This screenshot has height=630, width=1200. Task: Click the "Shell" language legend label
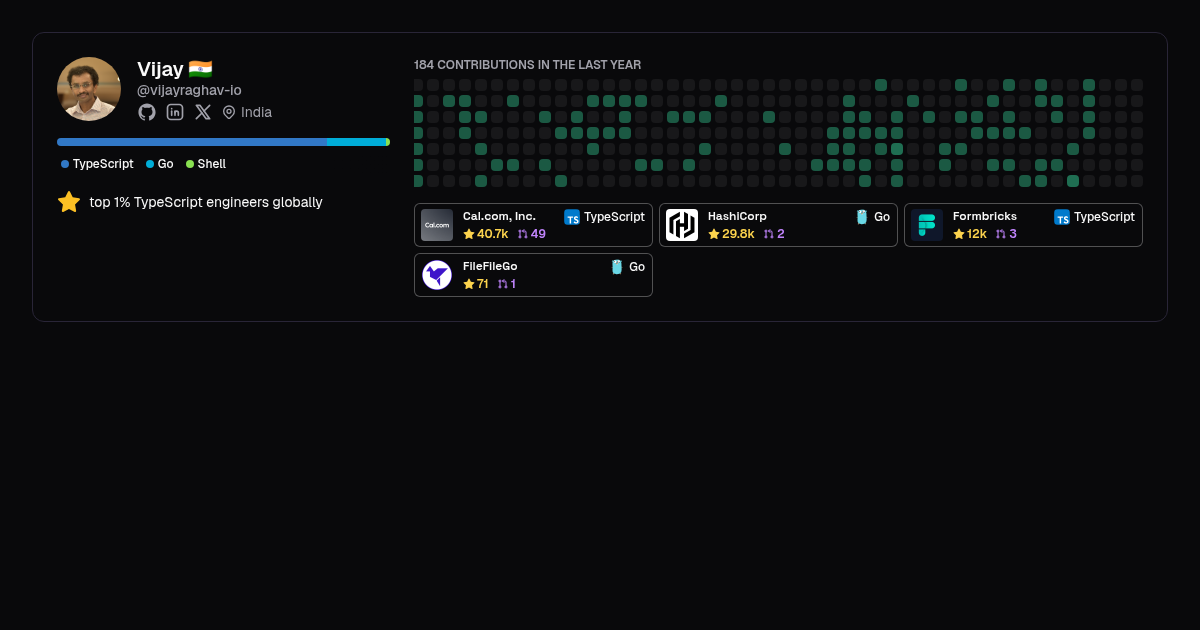212,164
